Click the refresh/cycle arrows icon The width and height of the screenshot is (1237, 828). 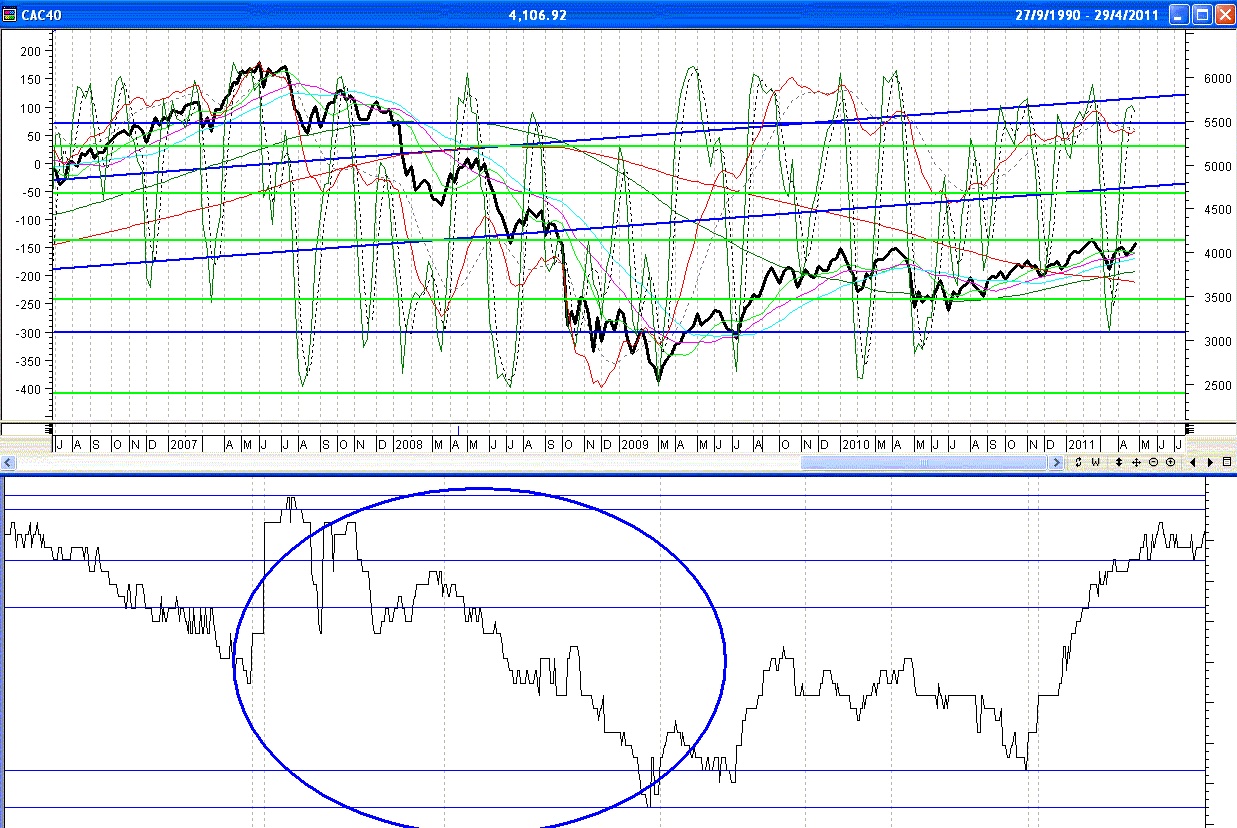point(1078,462)
